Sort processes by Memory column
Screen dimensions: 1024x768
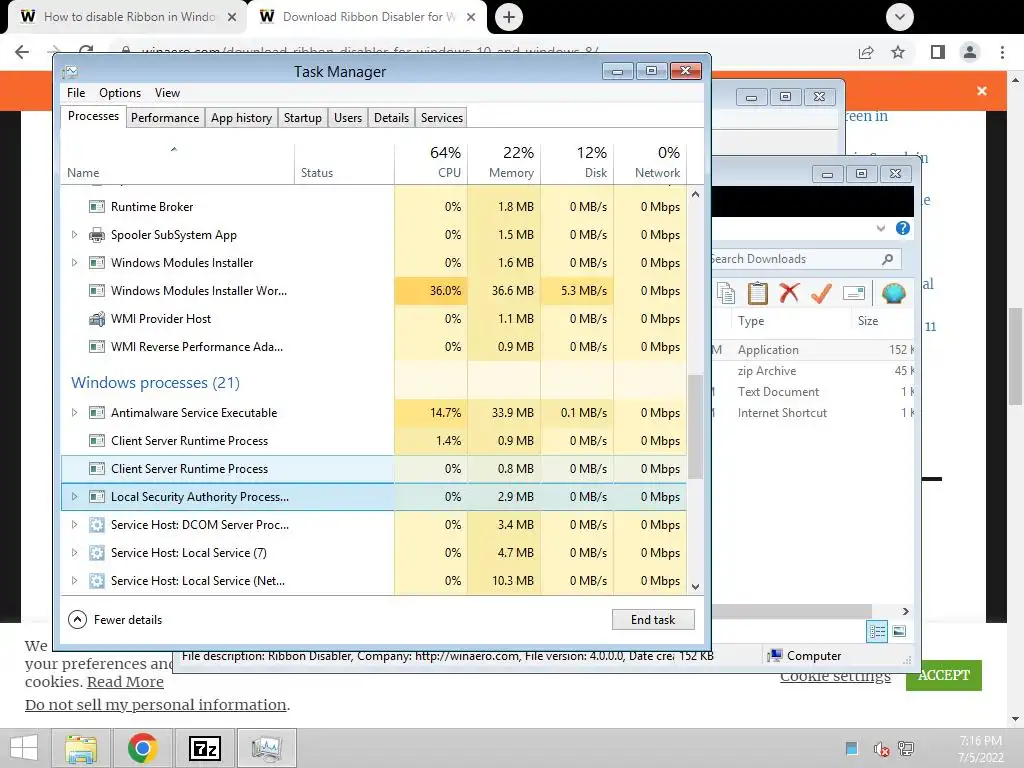click(504, 162)
